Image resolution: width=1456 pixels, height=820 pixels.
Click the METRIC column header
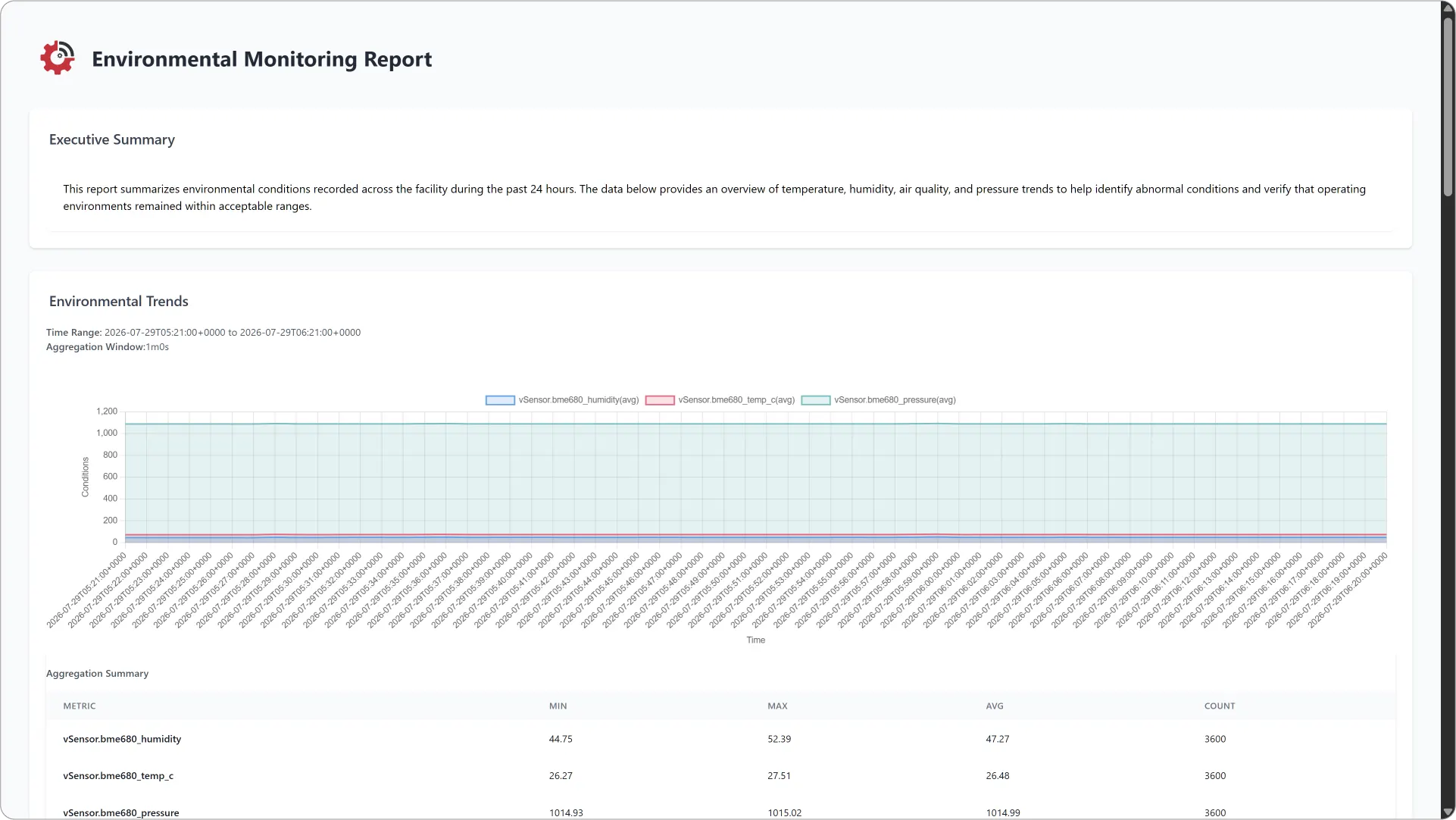click(x=80, y=706)
